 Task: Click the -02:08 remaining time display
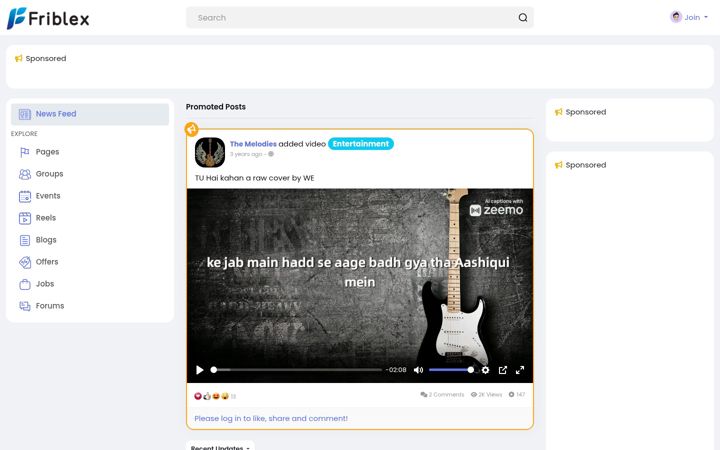[396, 370]
